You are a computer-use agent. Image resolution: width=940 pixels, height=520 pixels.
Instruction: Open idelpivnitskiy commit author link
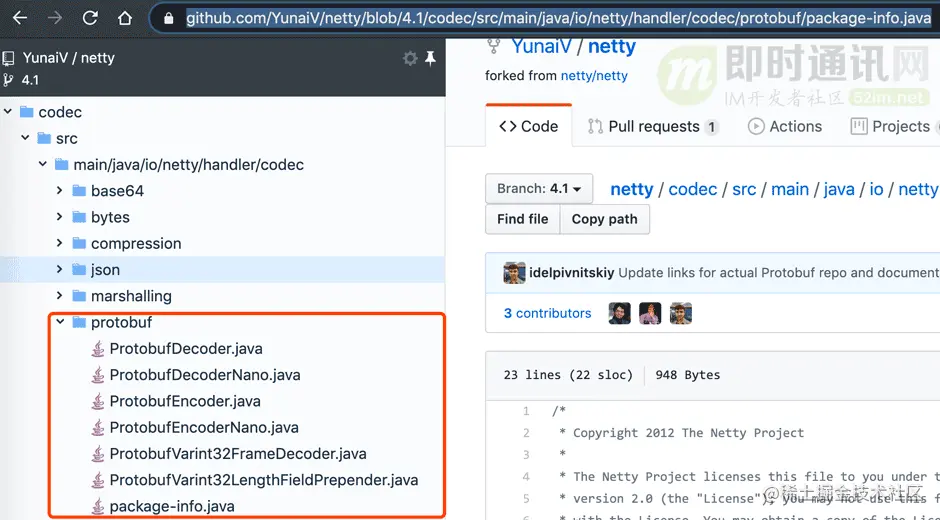click(571, 273)
